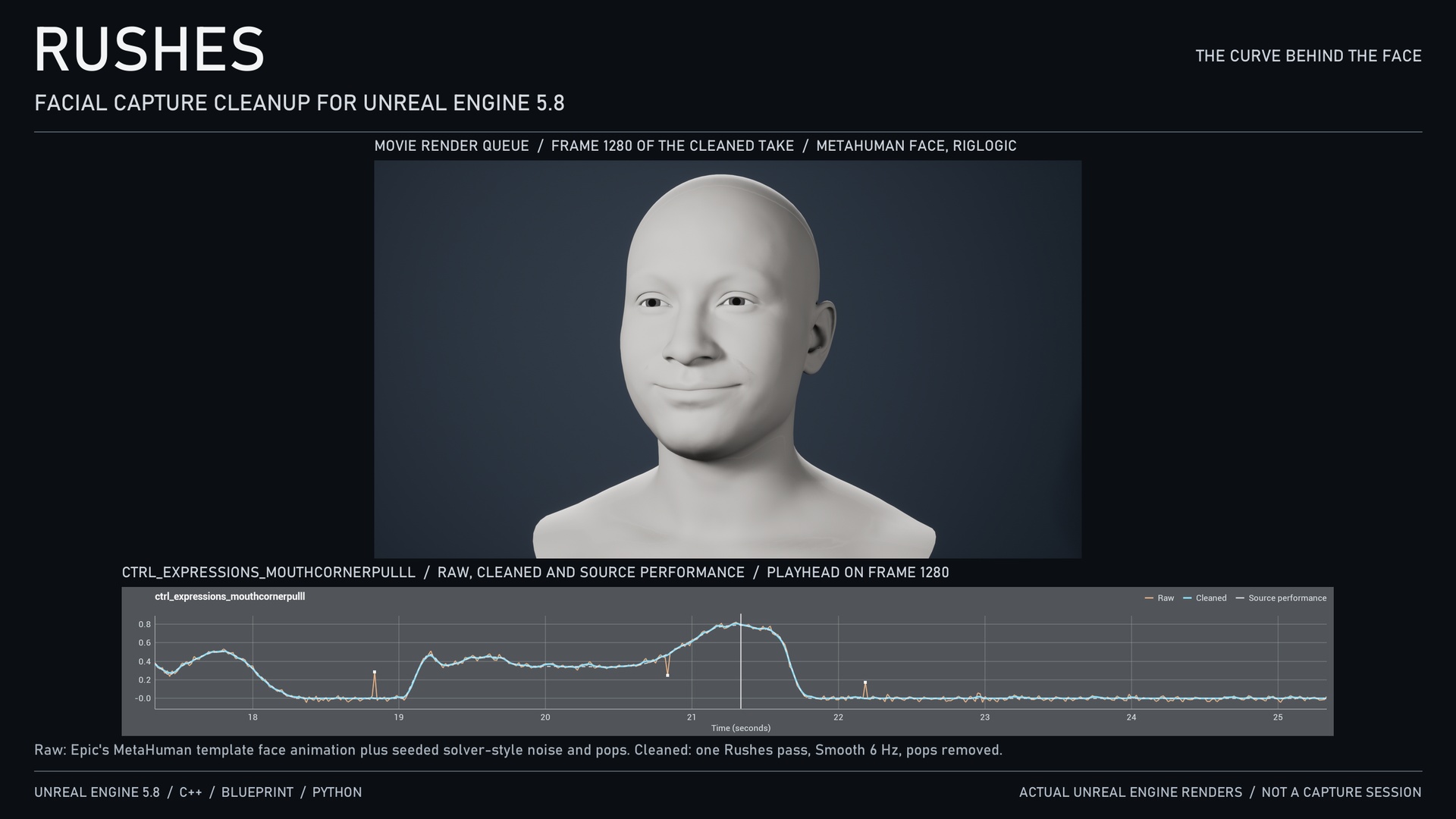The width and height of the screenshot is (1456, 819).
Task: Click "THE CURVE BEHIND THE FACE" tagline
Action: coord(1308,56)
